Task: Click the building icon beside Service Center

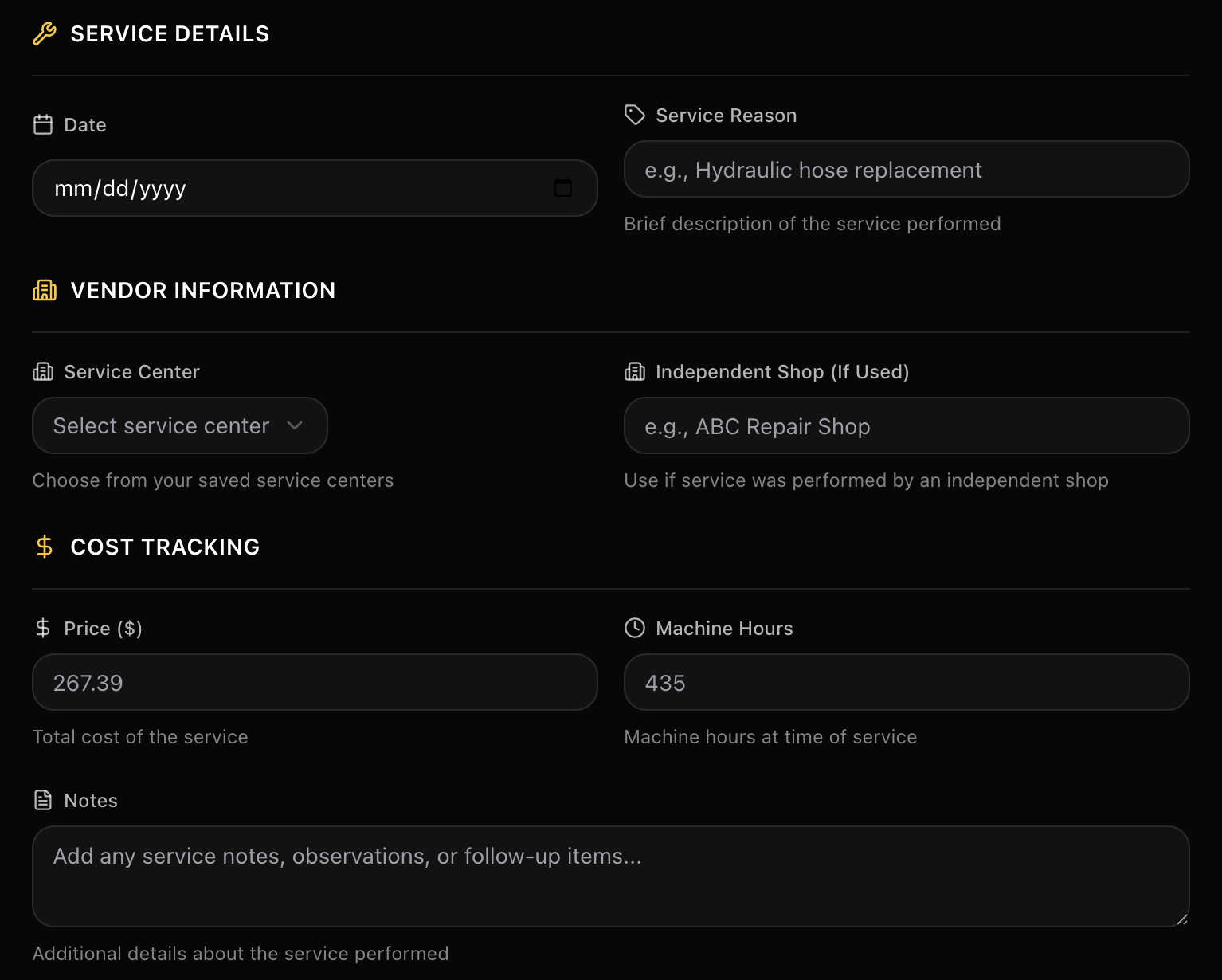Action: click(43, 371)
